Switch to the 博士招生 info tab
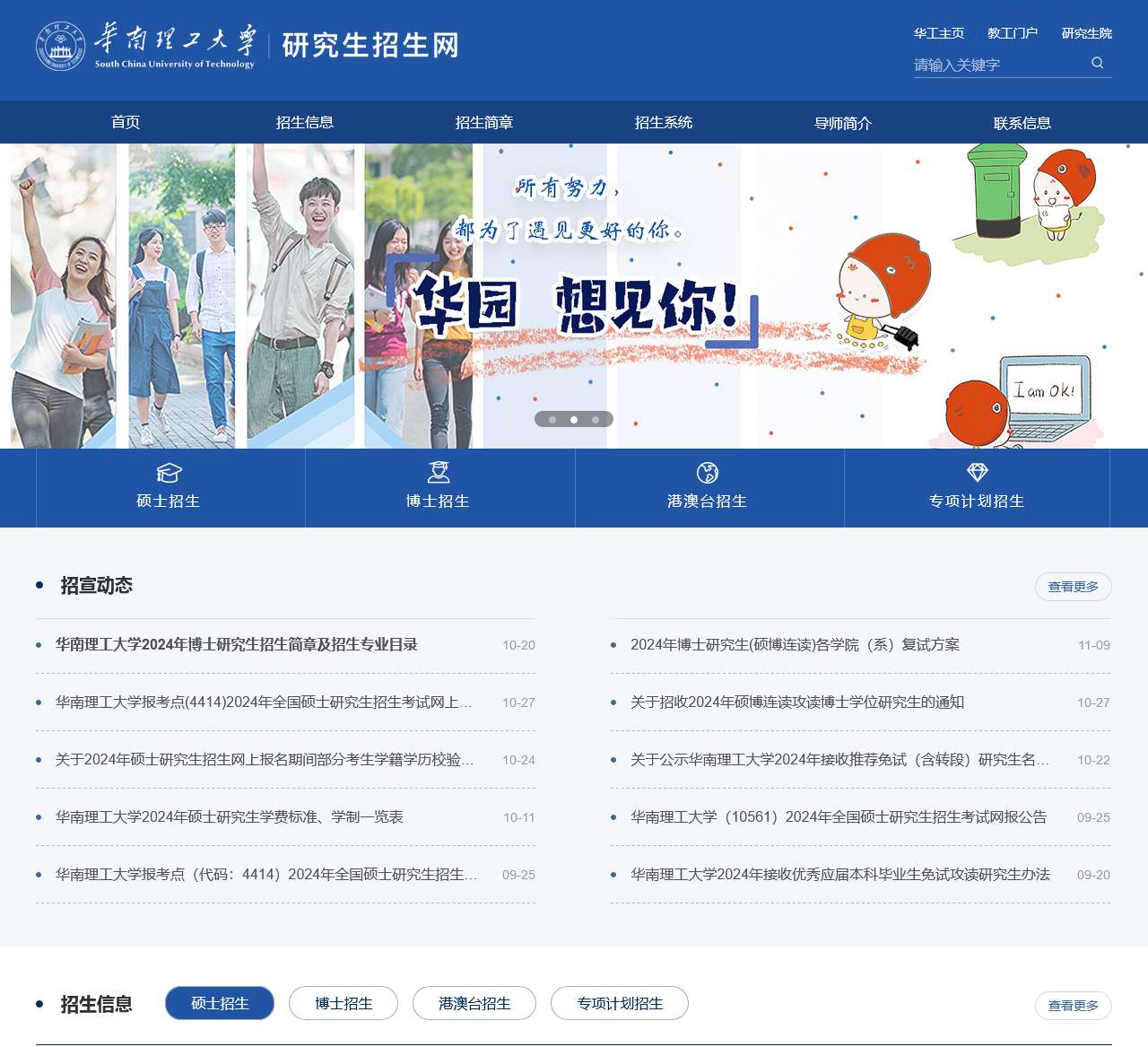Image resolution: width=1148 pixels, height=1047 pixels. click(344, 1003)
